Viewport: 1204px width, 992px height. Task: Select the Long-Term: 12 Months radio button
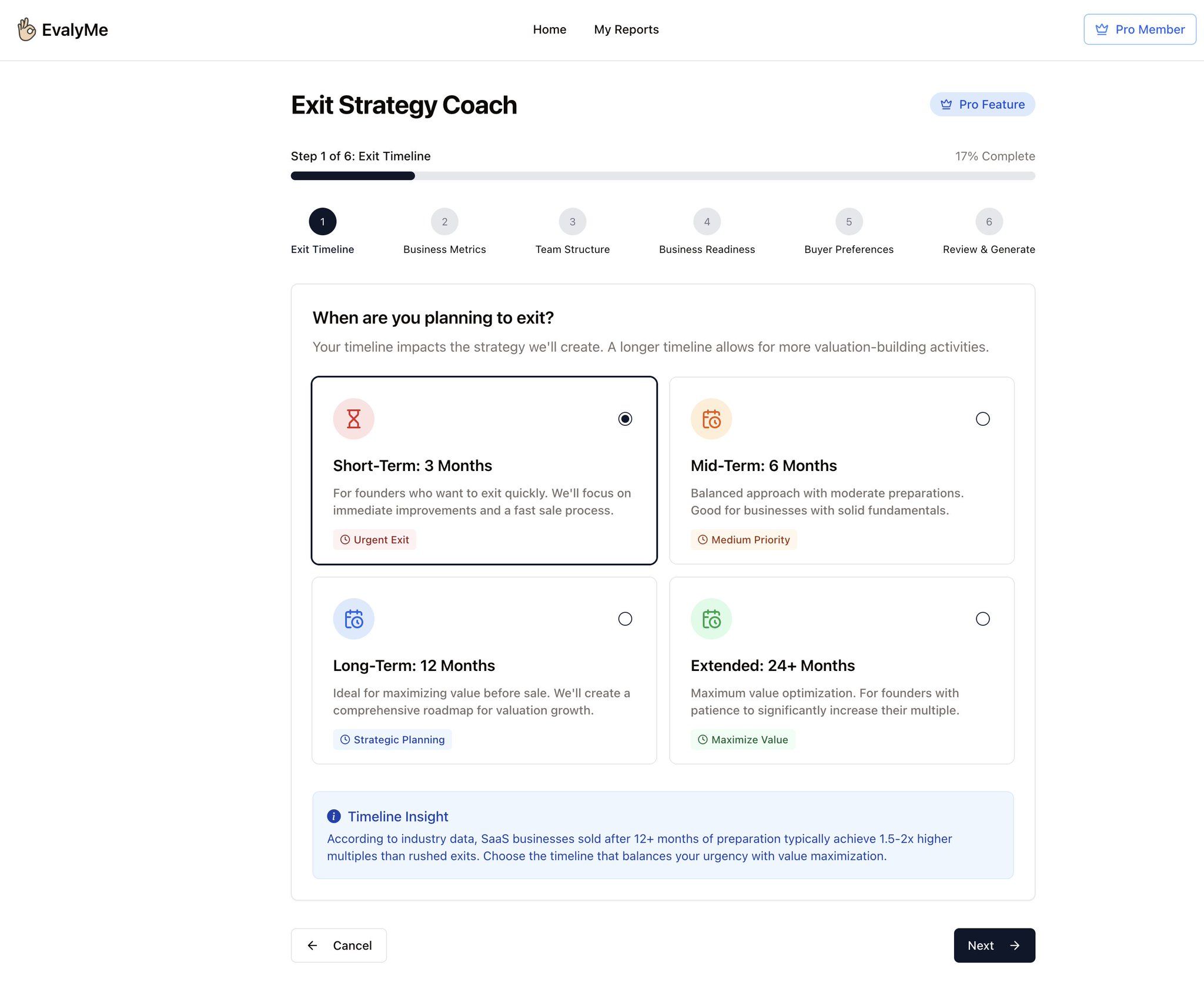pos(625,619)
